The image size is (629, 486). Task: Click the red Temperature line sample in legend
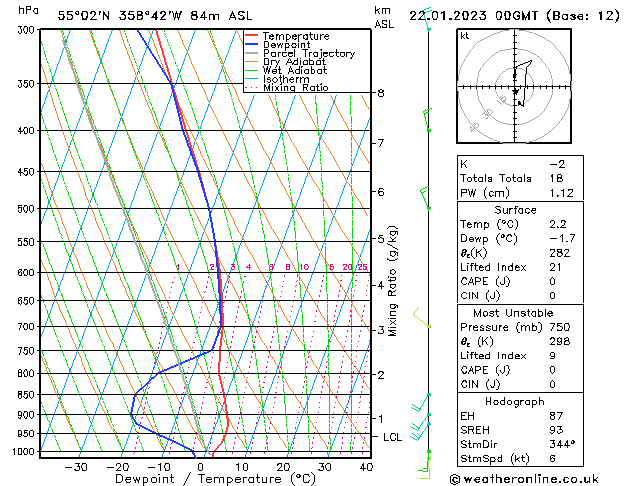(252, 36)
